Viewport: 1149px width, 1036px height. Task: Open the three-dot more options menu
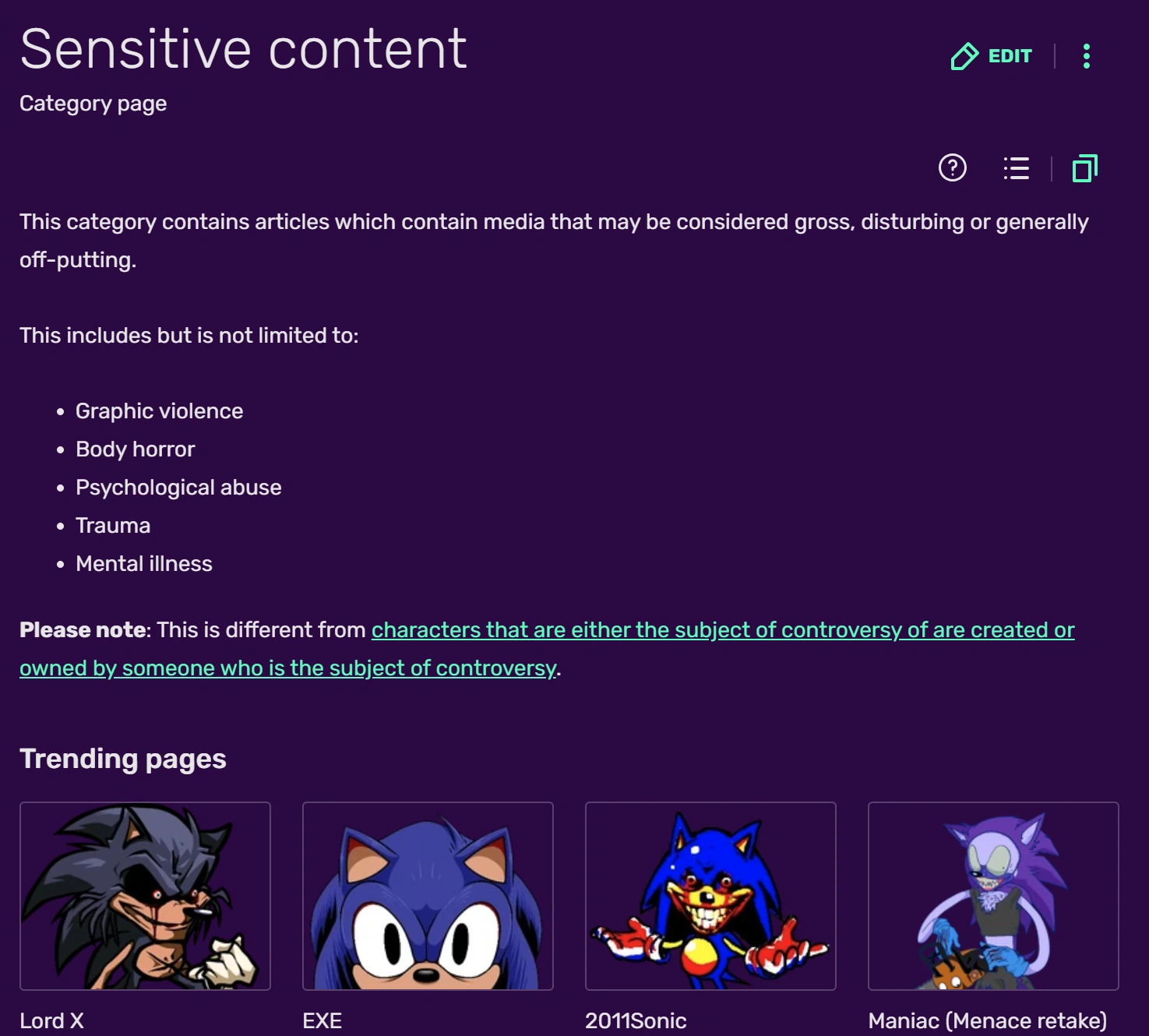tap(1086, 56)
